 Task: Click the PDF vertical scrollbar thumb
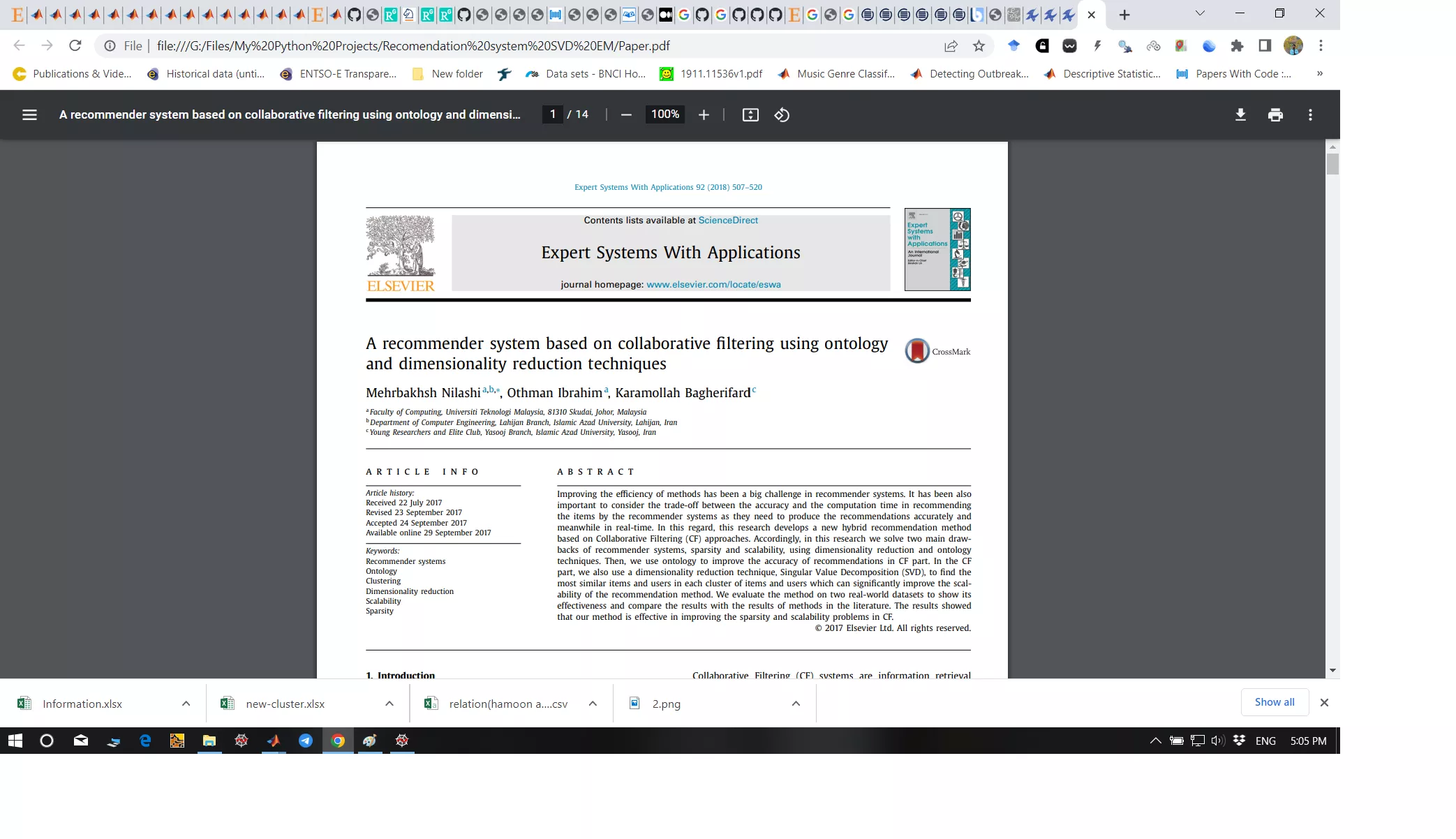(x=1332, y=164)
